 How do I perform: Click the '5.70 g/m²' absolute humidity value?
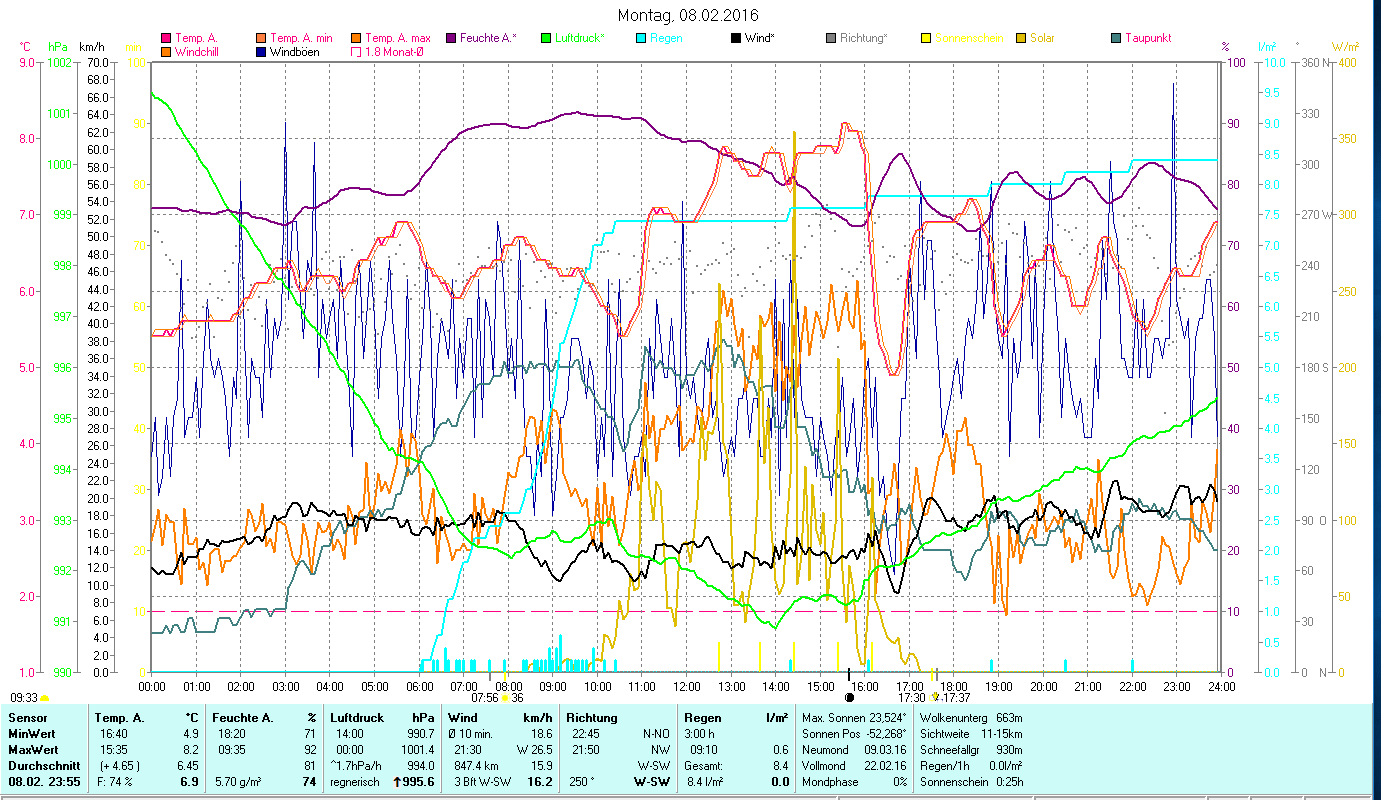tap(240, 782)
